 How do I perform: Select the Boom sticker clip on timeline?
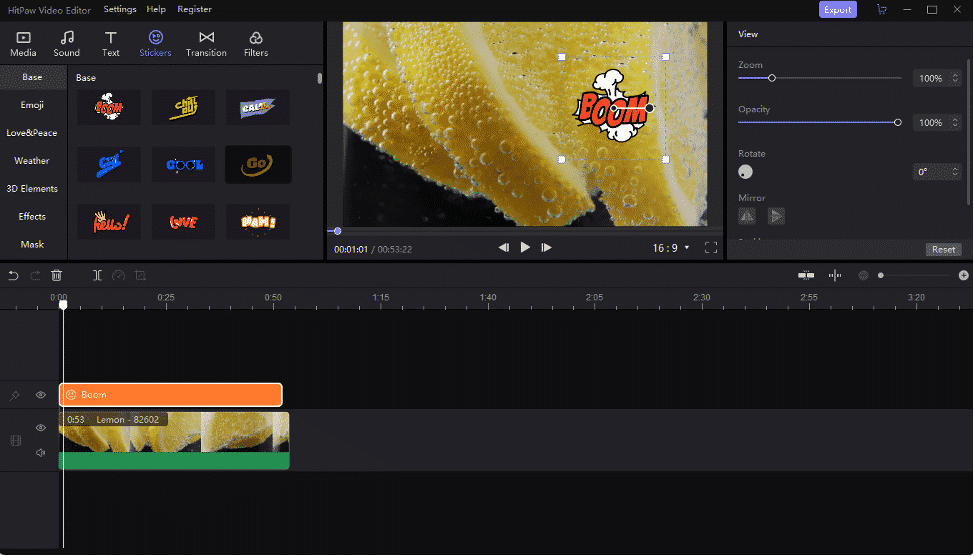[x=171, y=395]
